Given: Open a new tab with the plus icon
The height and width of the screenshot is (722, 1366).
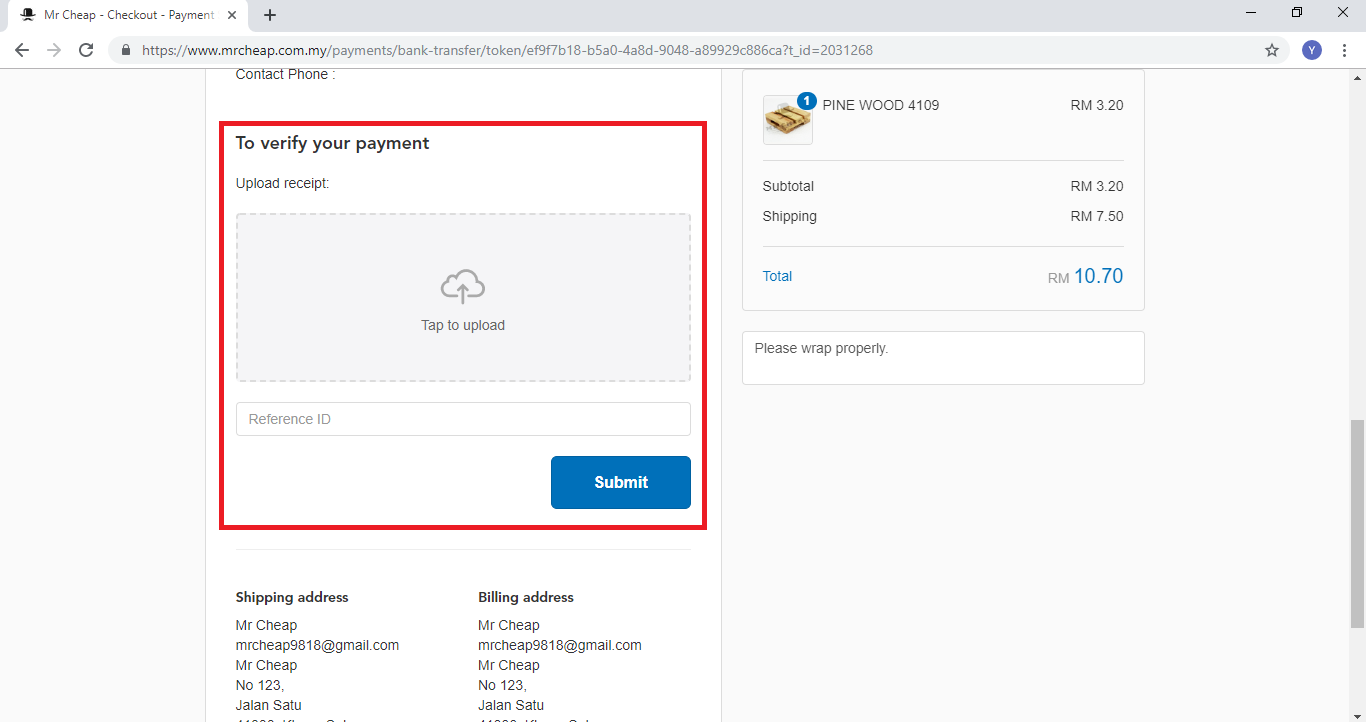Looking at the screenshot, I should (270, 15).
